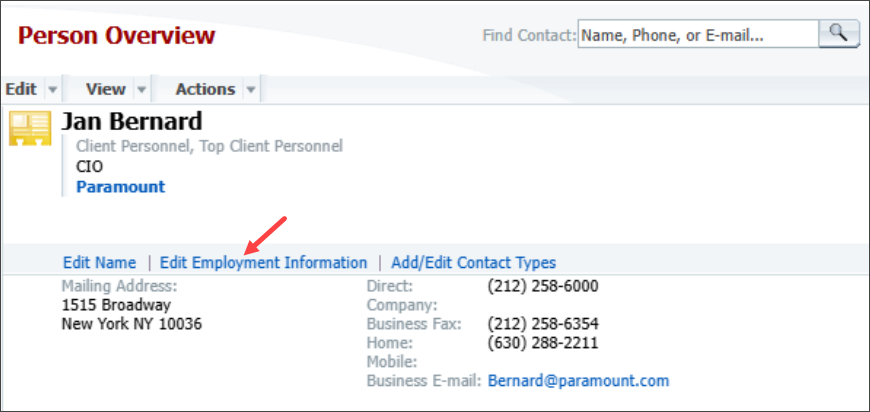This screenshot has width=870, height=412.
Task: Select the Business Fax number
Action: pos(543,324)
